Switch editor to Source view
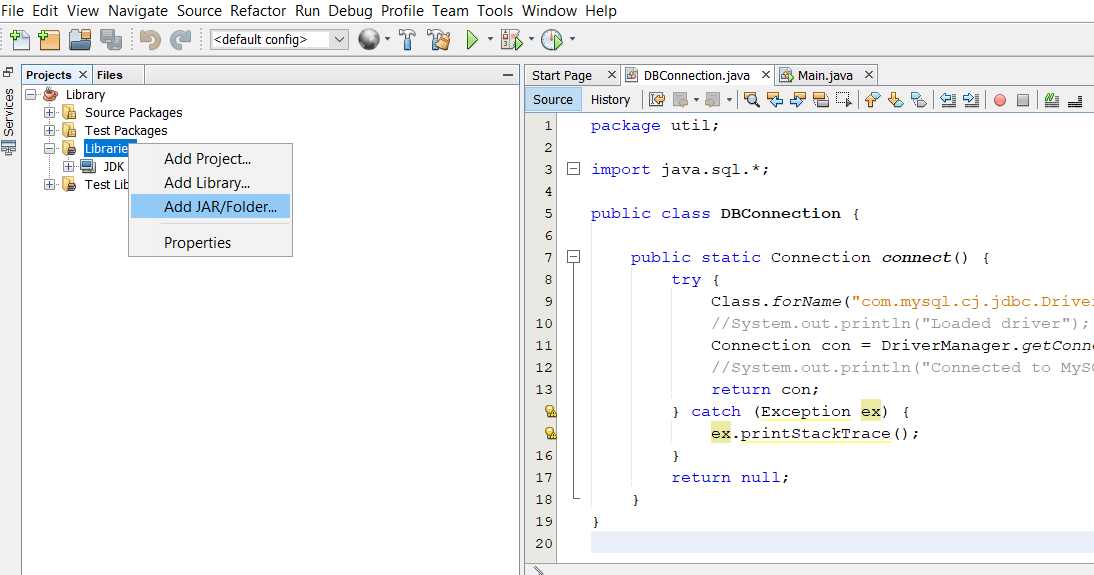 click(553, 100)
